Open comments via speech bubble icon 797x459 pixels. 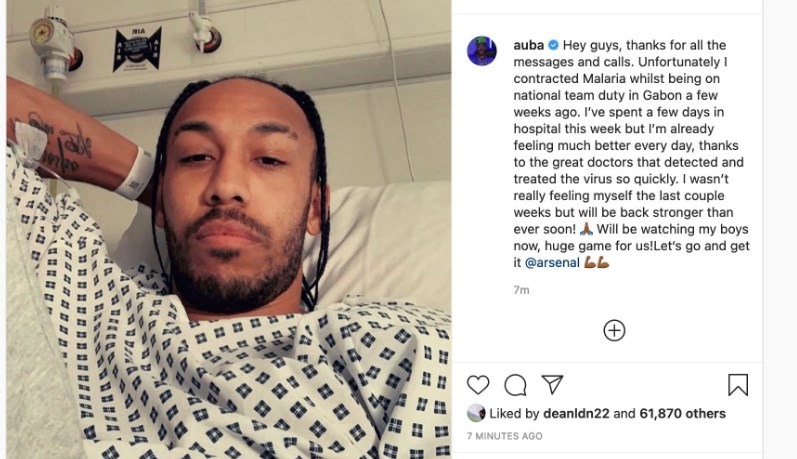tap(515, 385)
